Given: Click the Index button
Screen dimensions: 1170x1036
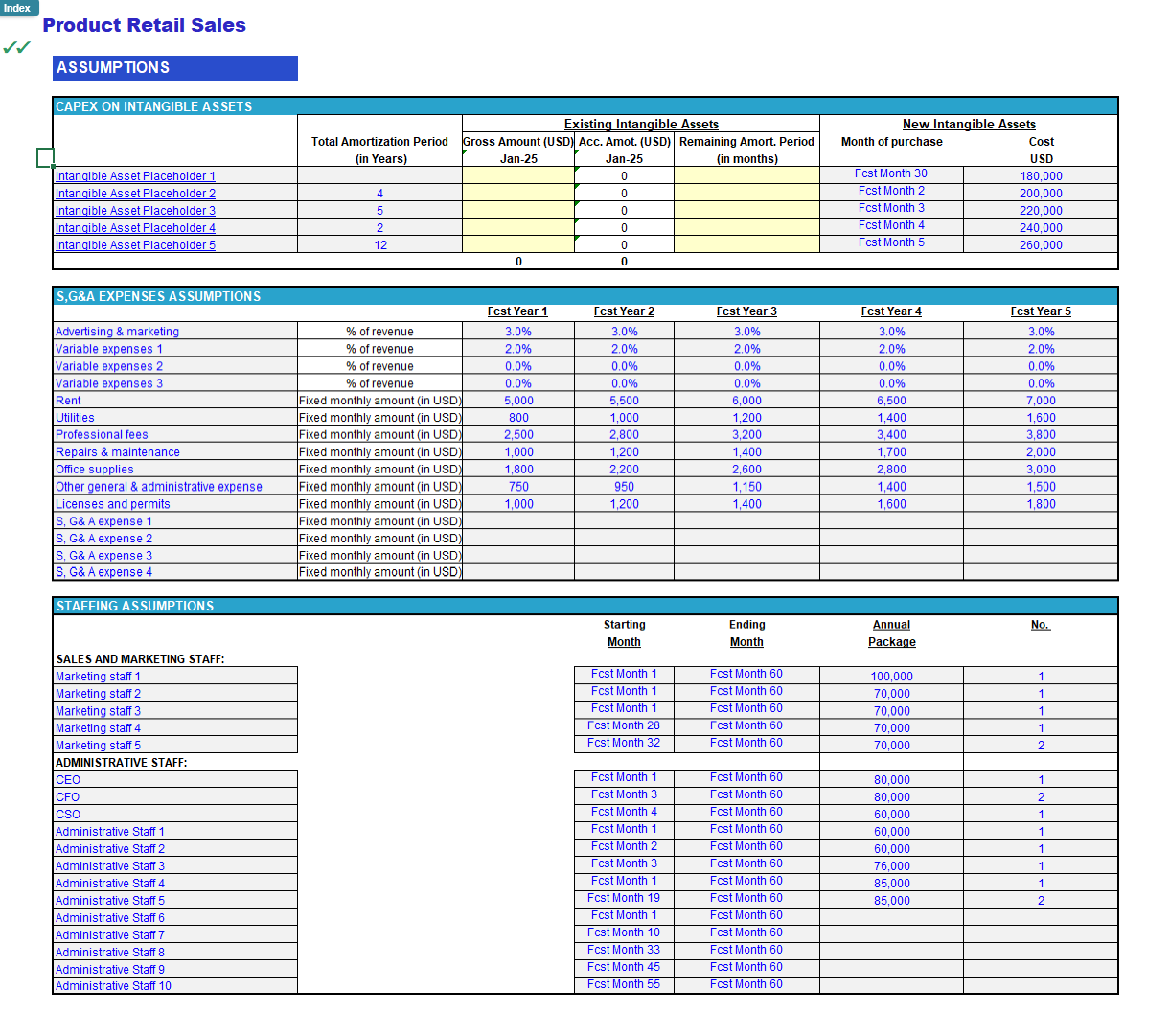Looking at the screenshot, I should (18, 8).
